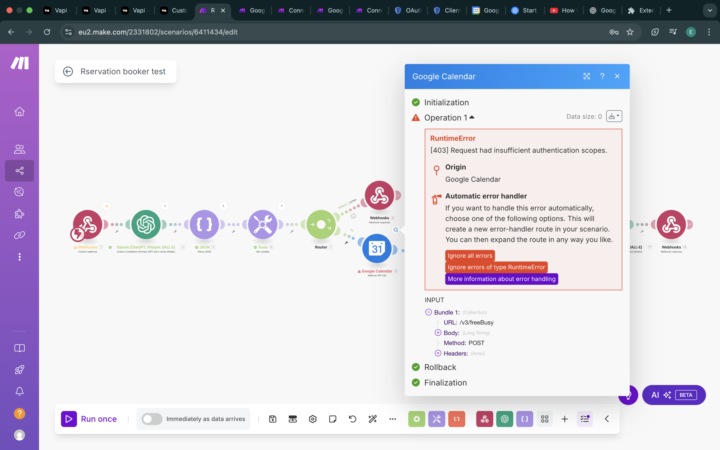720x450 pixels.
Task: Select the OpenAI ChatGPT module node
Action: [x=146, y=224]
